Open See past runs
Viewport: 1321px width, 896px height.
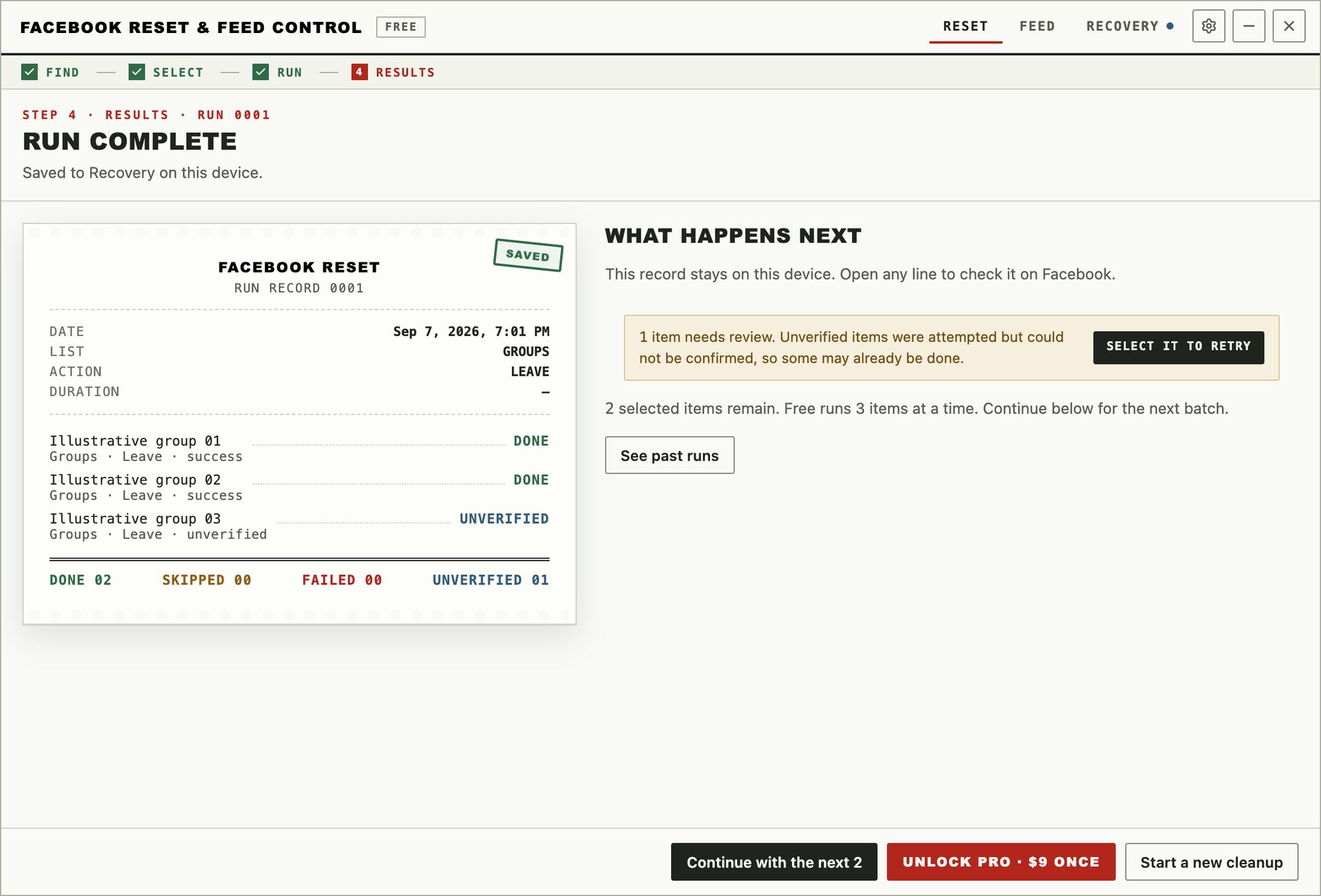(669, 455)
